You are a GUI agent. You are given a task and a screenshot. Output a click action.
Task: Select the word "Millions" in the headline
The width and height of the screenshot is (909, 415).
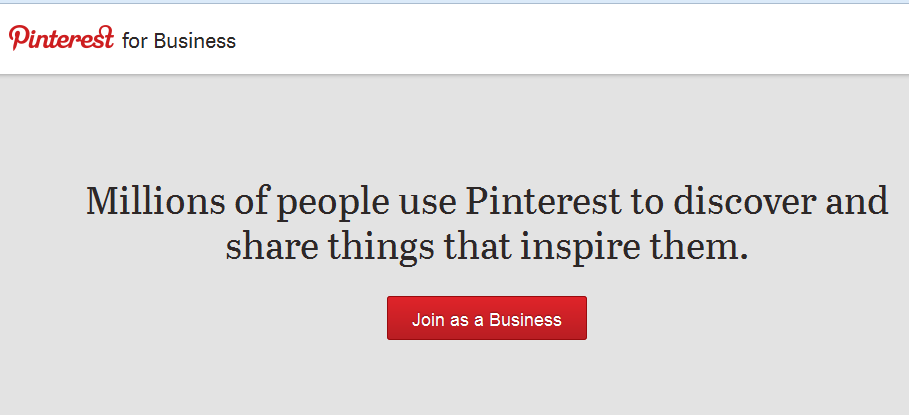[x=155, y=201]
